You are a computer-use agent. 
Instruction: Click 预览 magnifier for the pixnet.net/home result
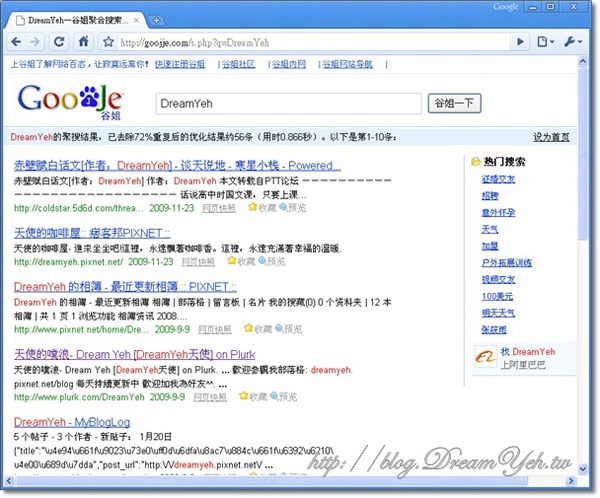tap(289, 329)
